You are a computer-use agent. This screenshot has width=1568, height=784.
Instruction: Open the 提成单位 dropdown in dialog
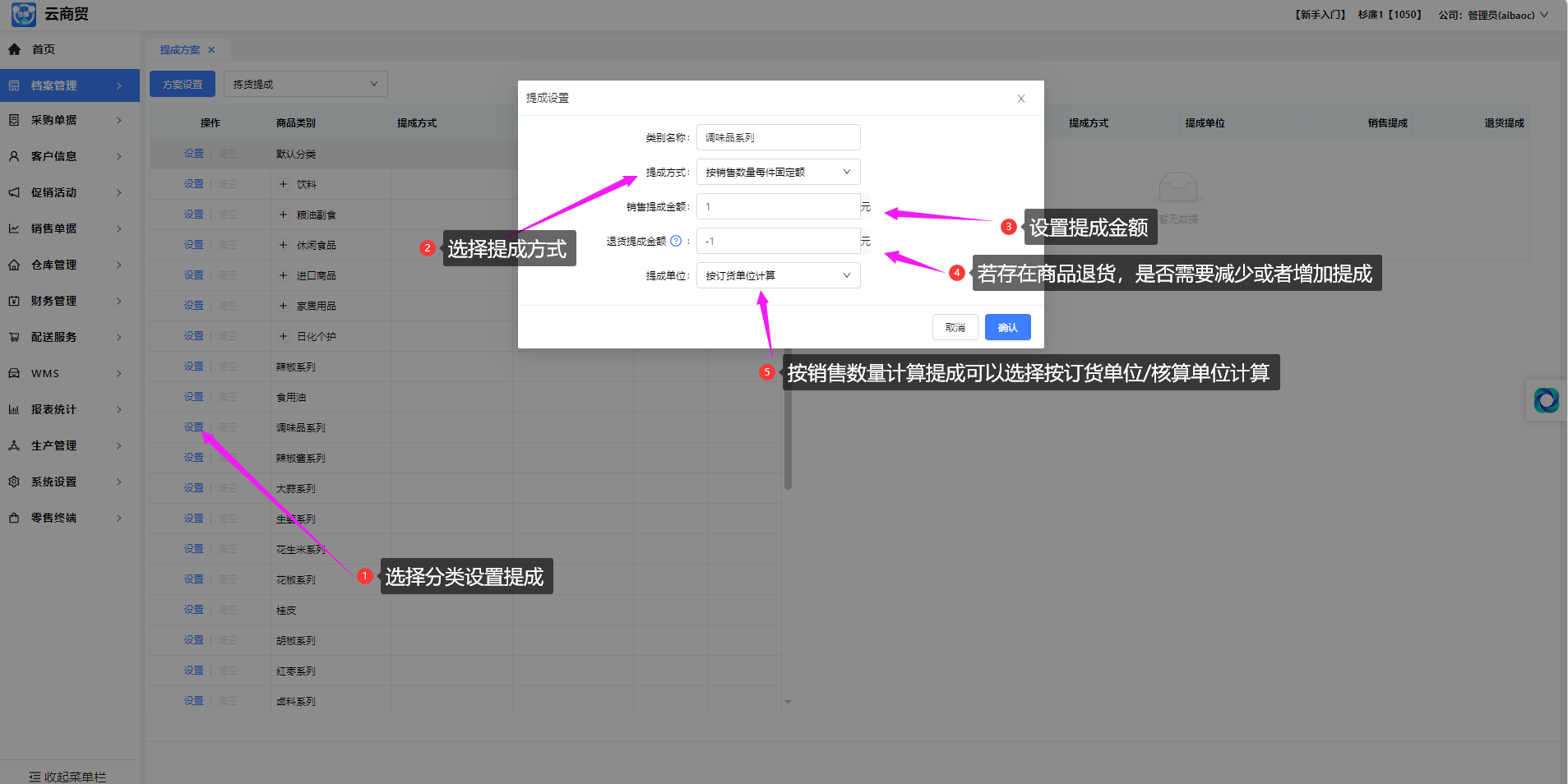click(x=778, y=275)
